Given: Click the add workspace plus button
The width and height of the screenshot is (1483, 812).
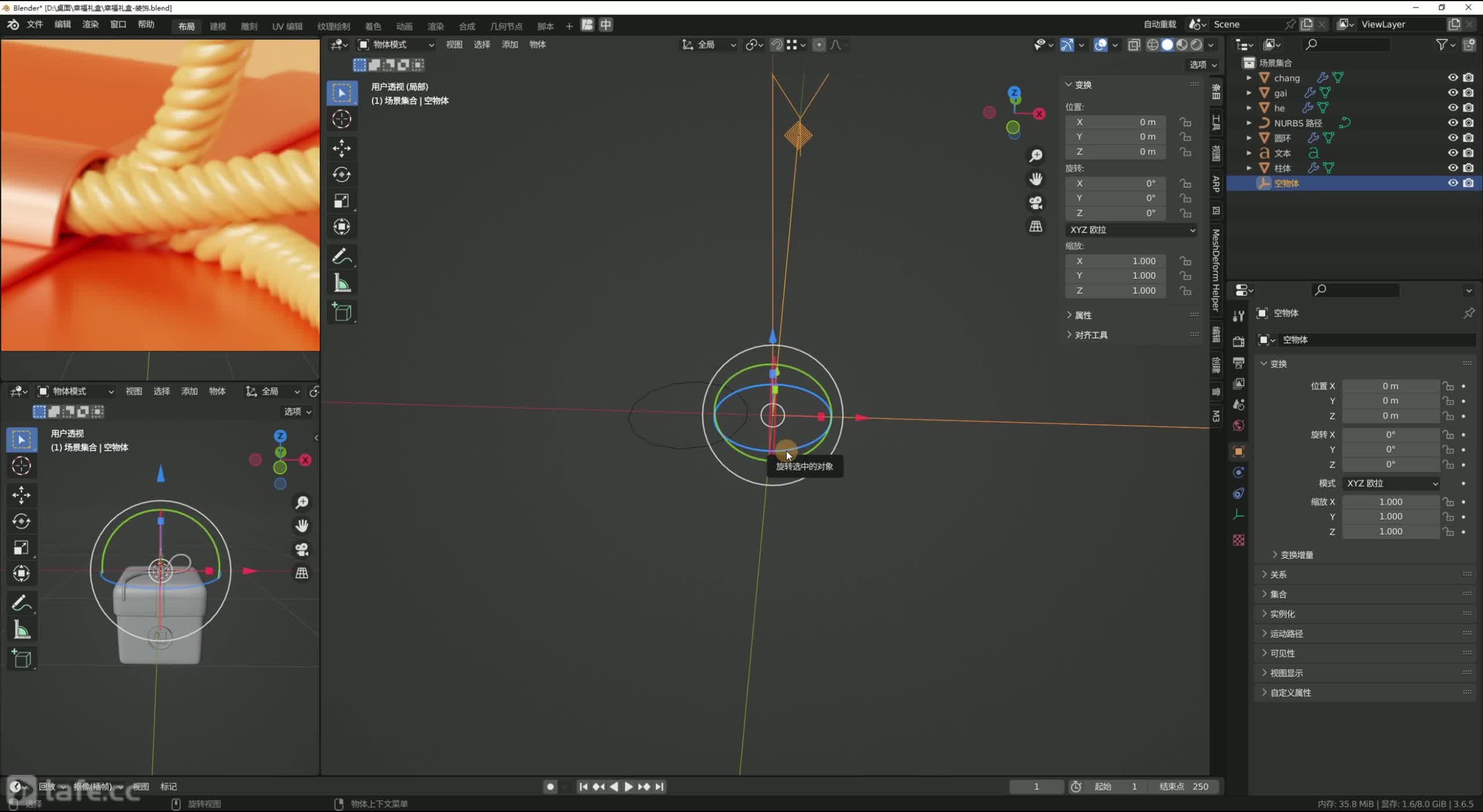Looking at the screenshot, I should click(x=569, y=26).
